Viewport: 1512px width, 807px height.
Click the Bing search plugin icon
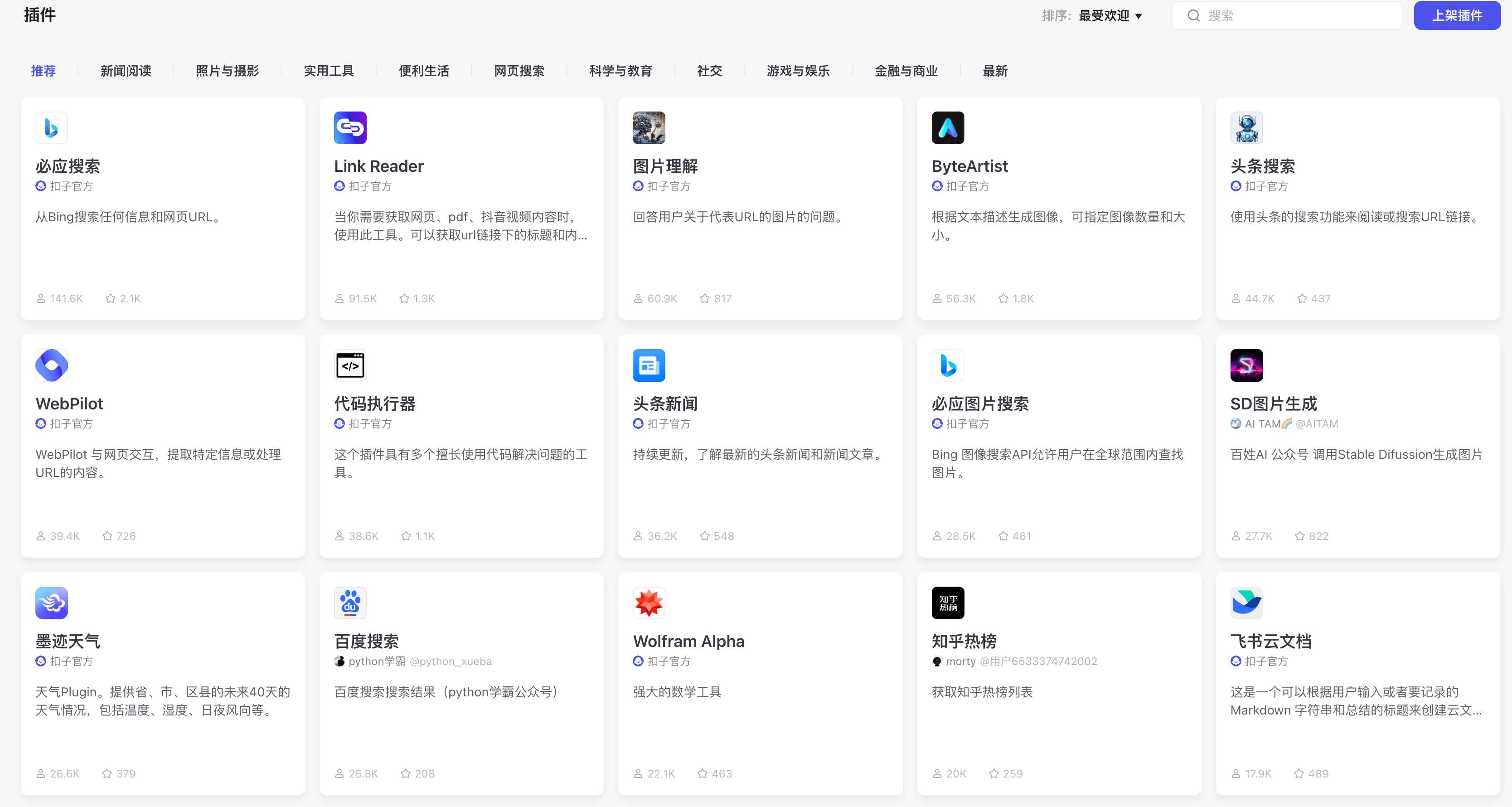(52, 127)
